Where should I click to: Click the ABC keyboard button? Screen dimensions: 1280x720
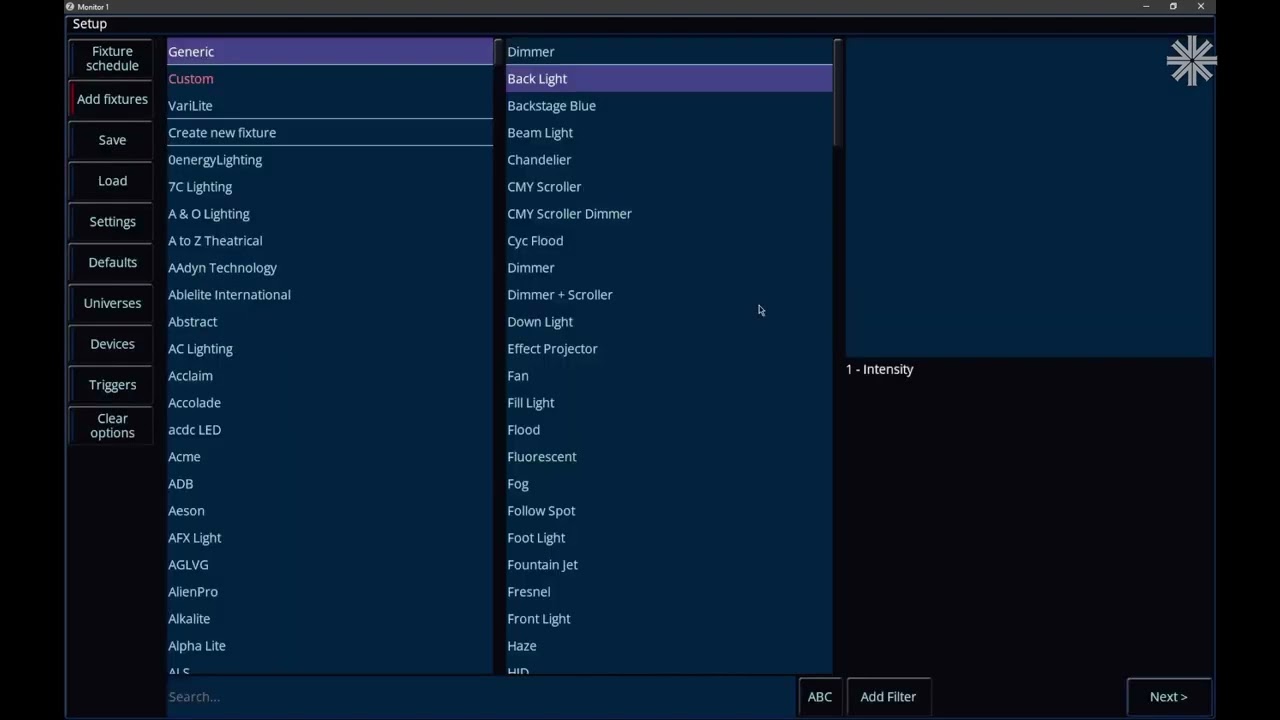click(820, 697)
